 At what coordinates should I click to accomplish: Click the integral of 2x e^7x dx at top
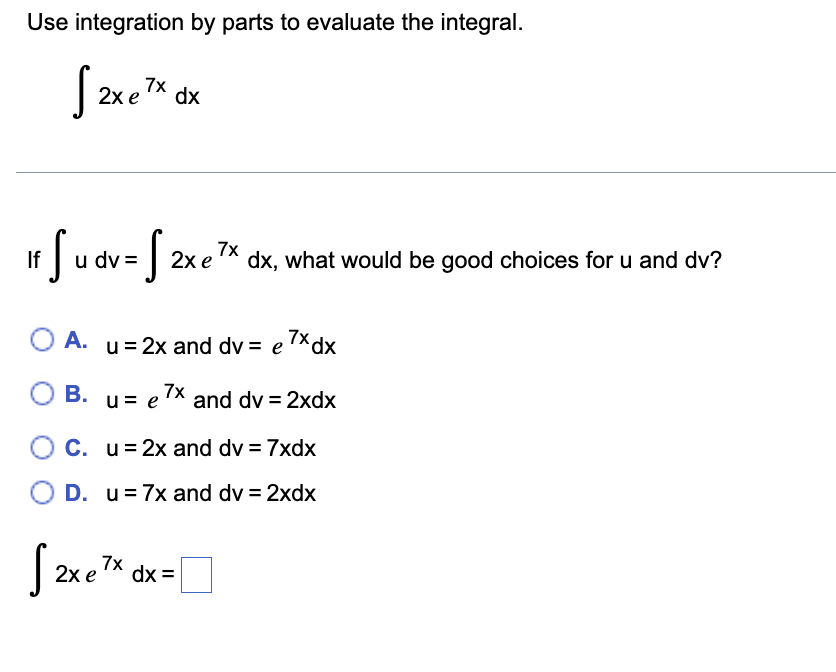135,92
